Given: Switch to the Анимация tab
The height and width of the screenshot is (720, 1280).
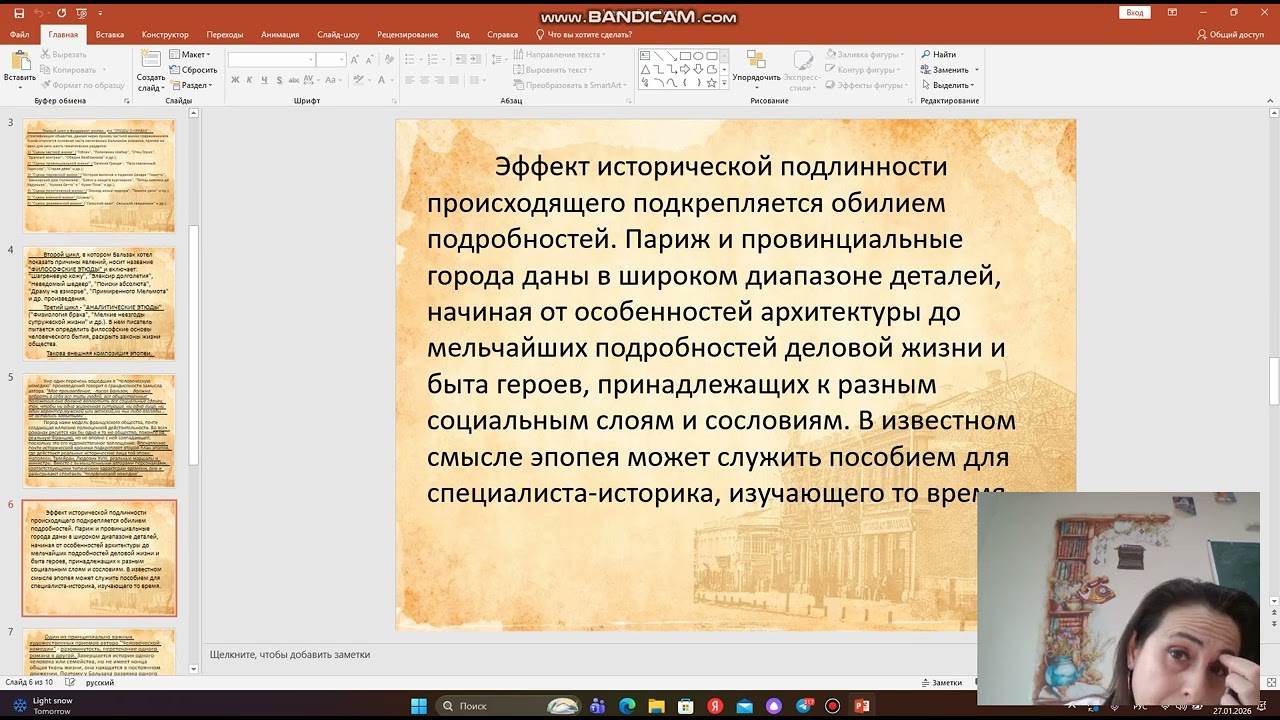Looking at the screenshot, I should coord(280,34).
